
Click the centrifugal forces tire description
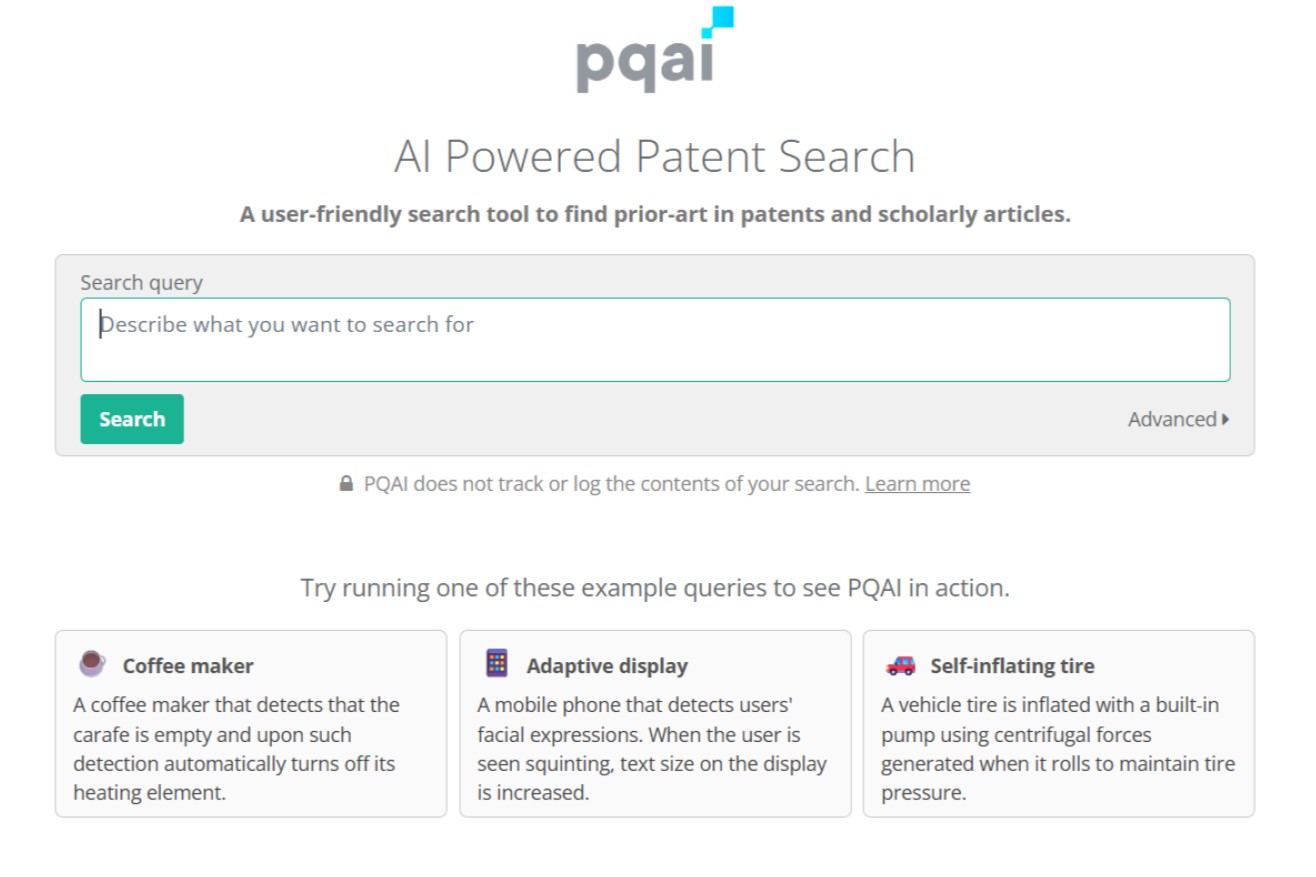pyautogui.click(x=1057, y=749)
